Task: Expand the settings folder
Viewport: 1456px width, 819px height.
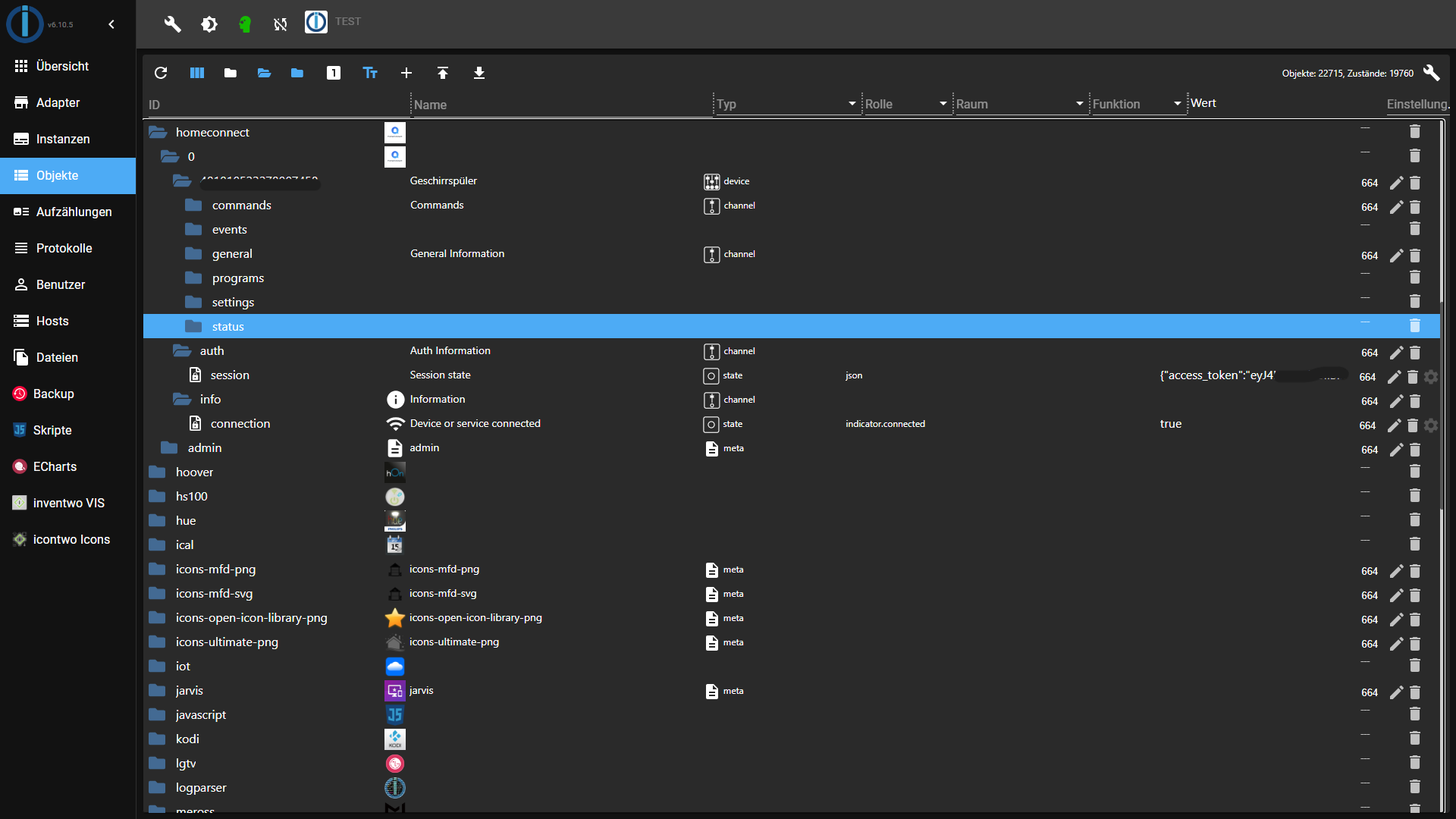Action: [193, 302]
